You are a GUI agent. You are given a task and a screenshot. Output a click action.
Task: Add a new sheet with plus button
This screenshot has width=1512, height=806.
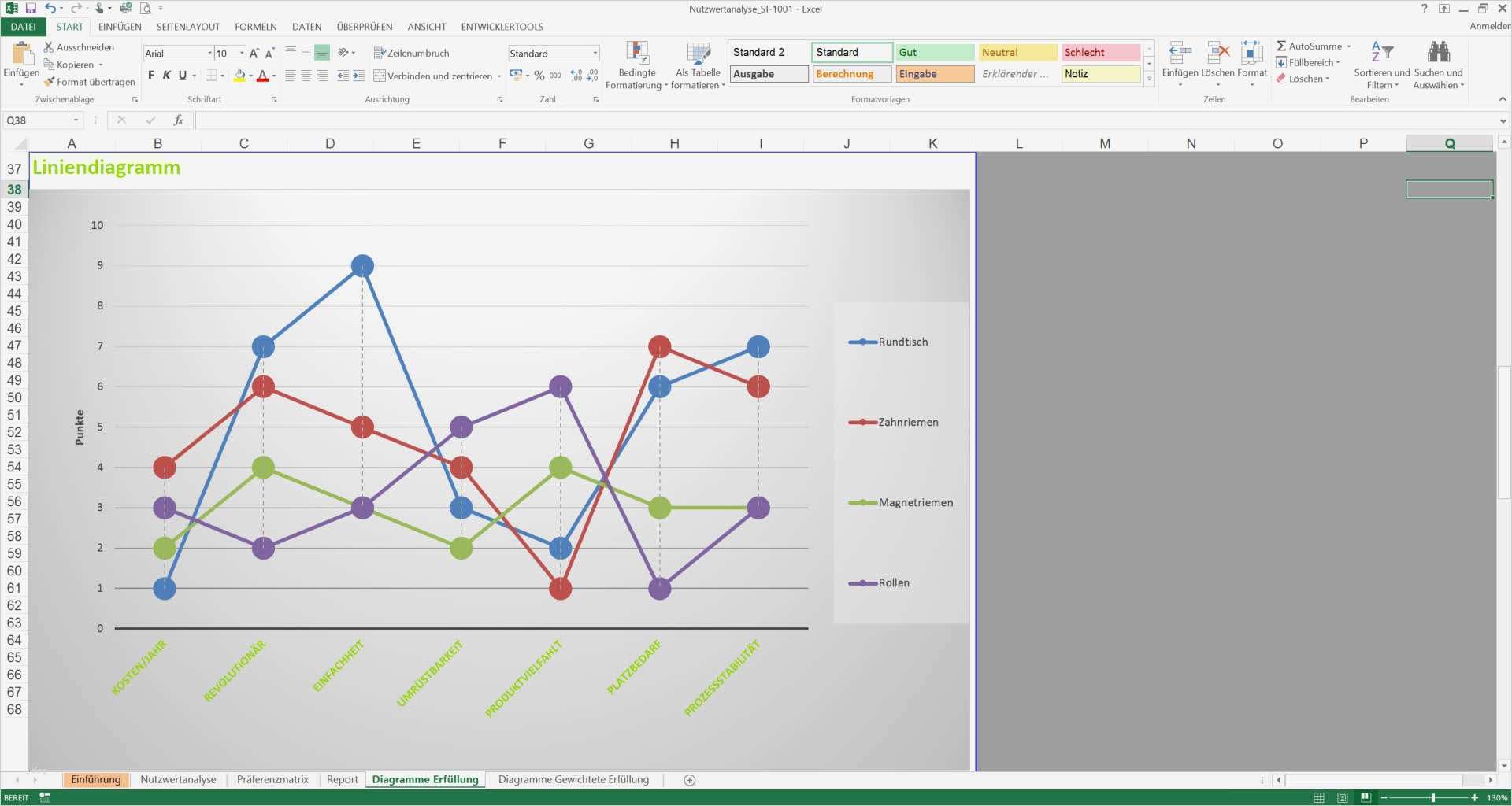[690, 780]
